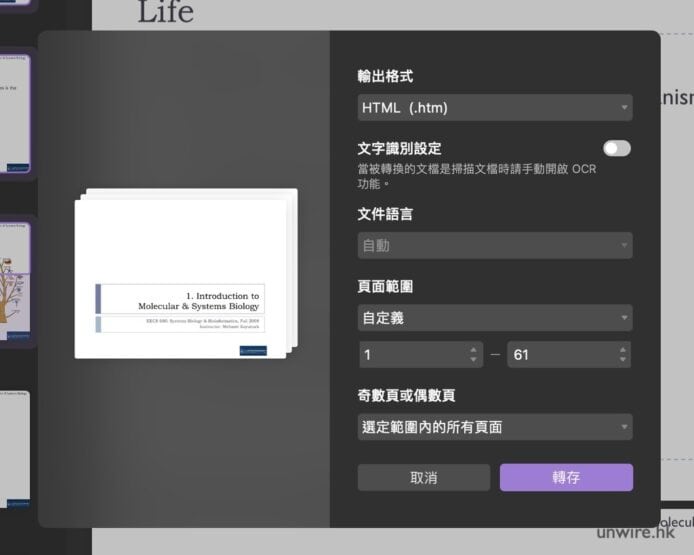Decrease the start page with its down arrow
The height and width of the screenshot is (555, 694).
click(474, 360)
